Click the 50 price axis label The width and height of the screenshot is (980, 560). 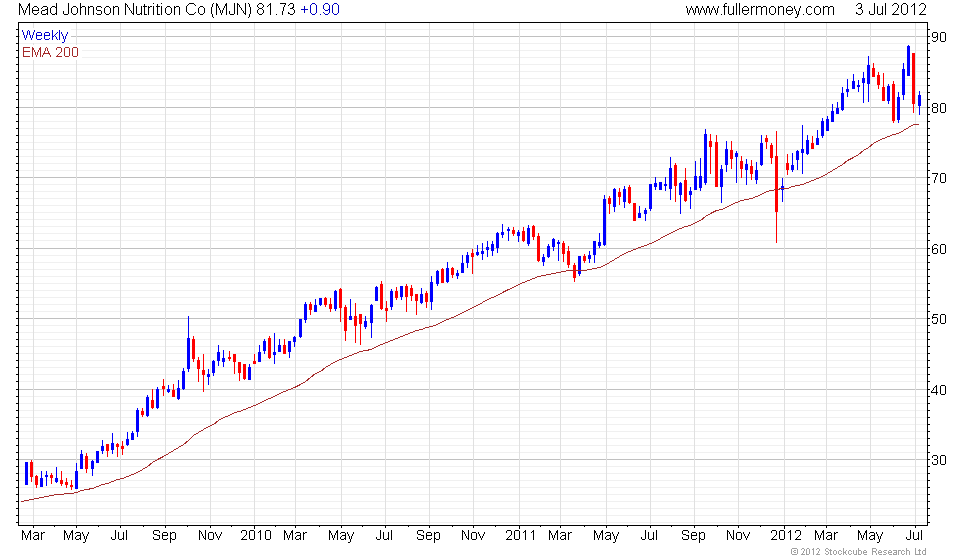939,319
